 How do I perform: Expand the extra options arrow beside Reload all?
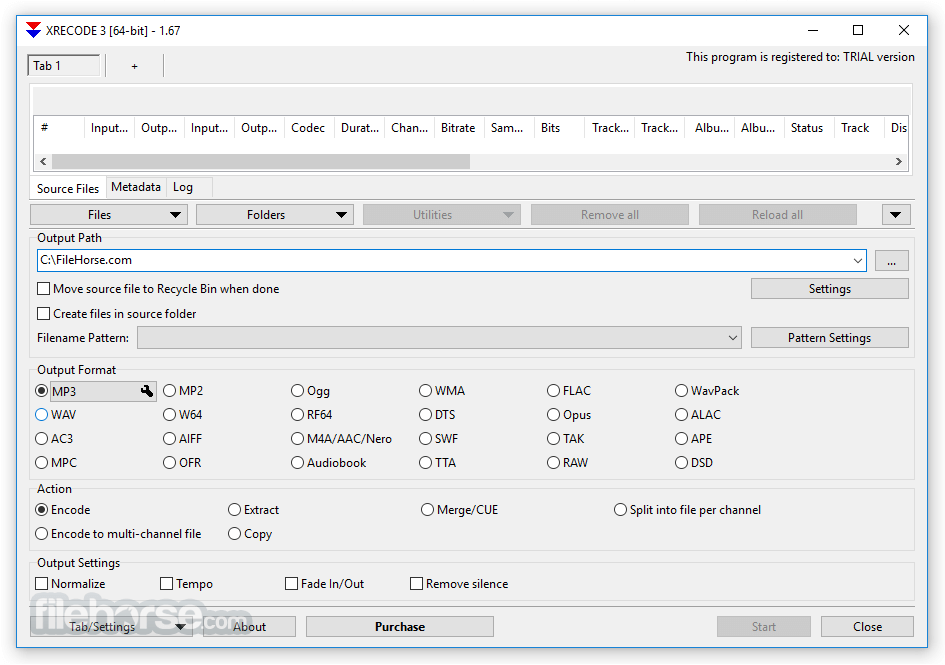(x=896, y=215)
